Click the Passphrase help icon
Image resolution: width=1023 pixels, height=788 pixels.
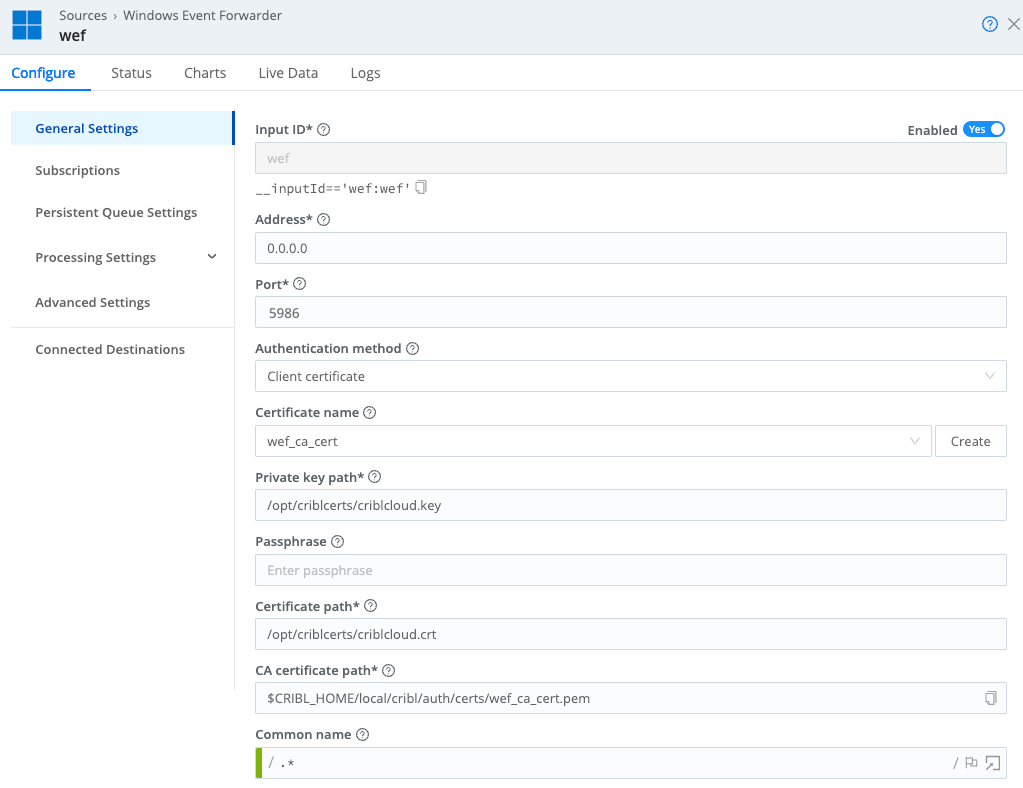(336, 540)
